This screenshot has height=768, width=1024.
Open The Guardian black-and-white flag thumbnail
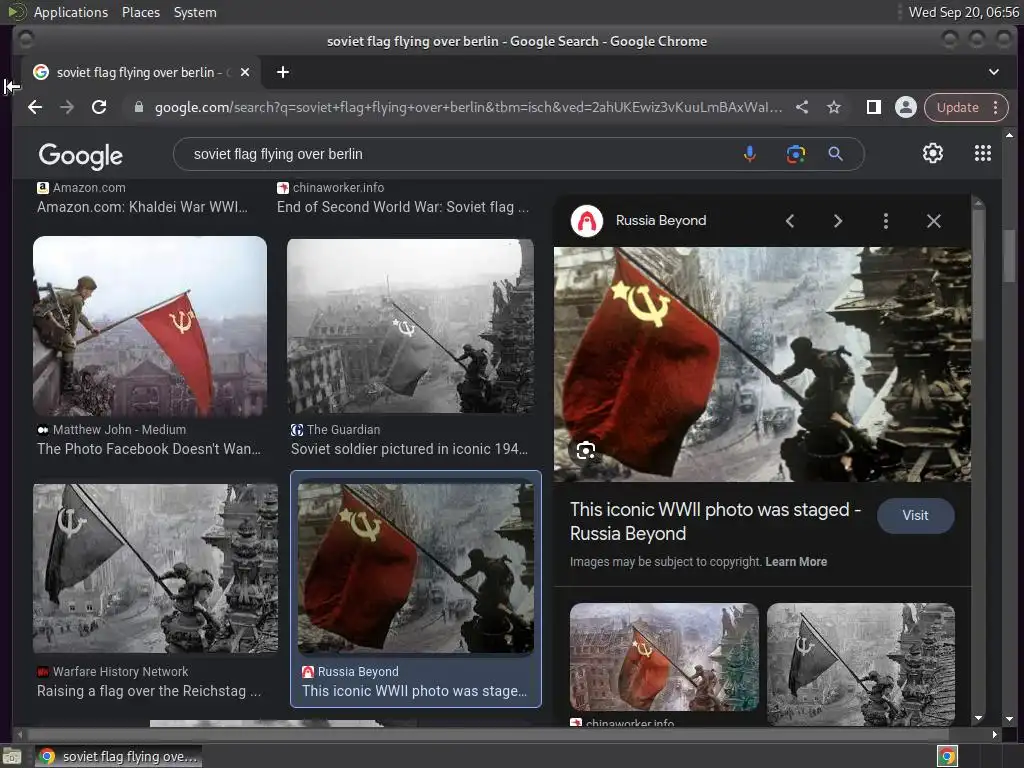pos(410,326)
